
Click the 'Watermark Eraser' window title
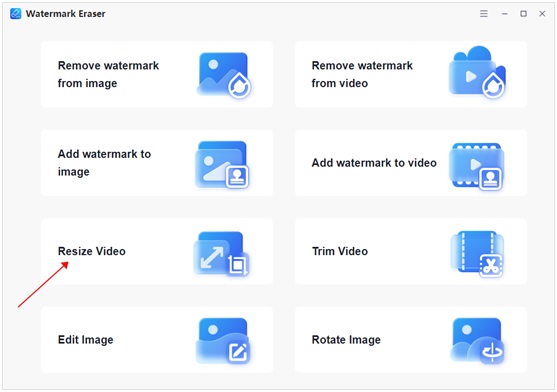pos(66,13)
